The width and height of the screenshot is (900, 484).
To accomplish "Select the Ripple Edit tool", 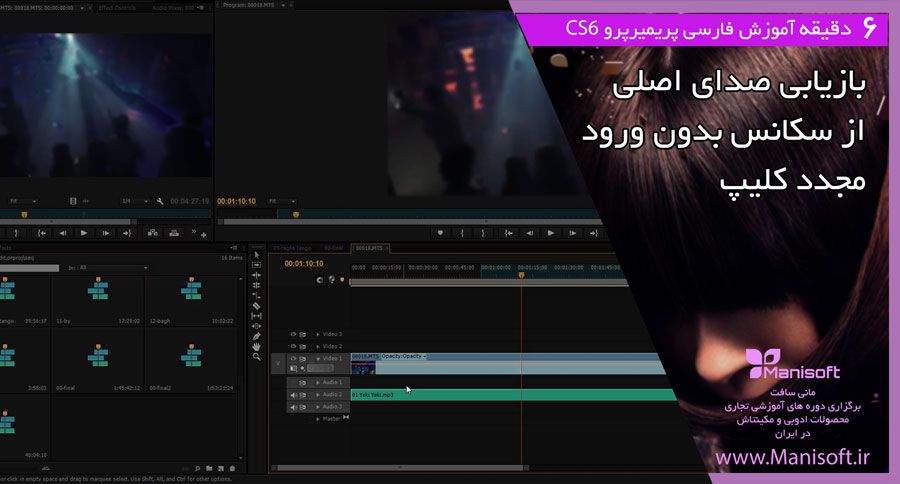I will (257, 275).
